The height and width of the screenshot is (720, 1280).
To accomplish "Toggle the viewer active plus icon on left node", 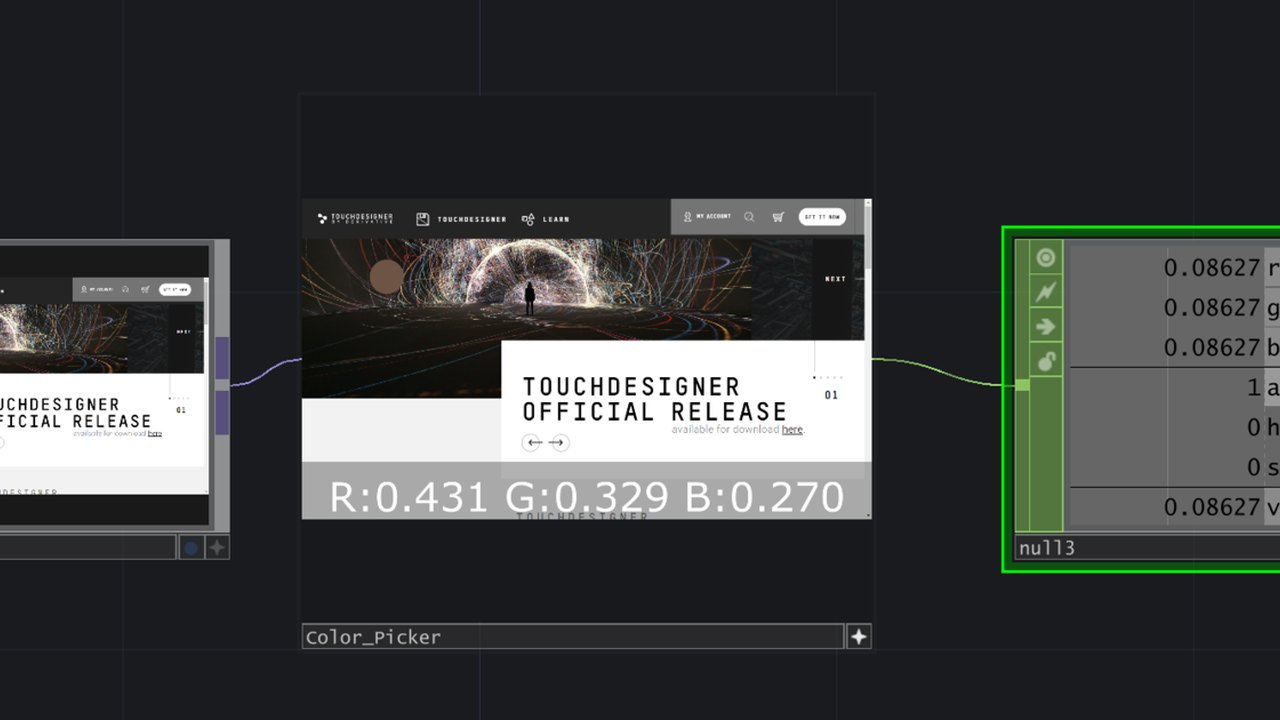I will click(217, 547).
